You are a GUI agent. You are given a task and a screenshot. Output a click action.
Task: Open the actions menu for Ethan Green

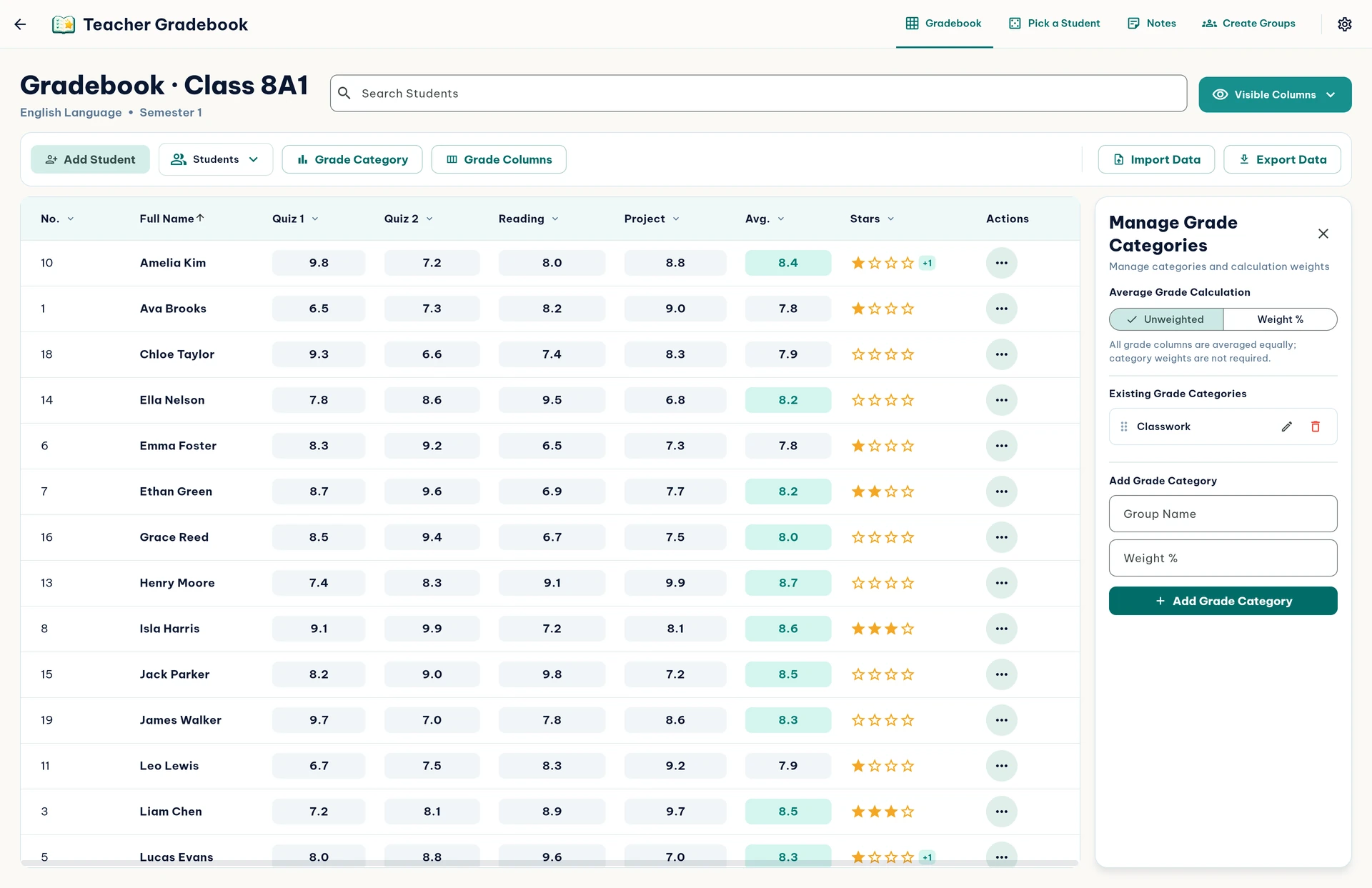1002,492
